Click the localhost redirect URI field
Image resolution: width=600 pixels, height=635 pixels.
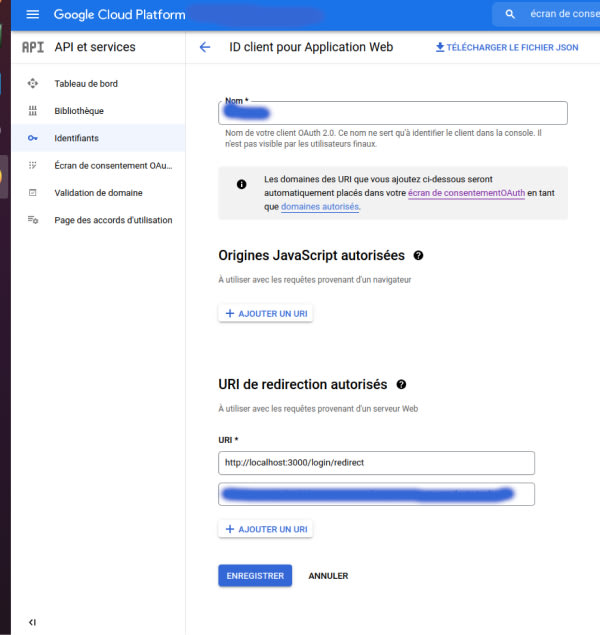pos(377,463)
